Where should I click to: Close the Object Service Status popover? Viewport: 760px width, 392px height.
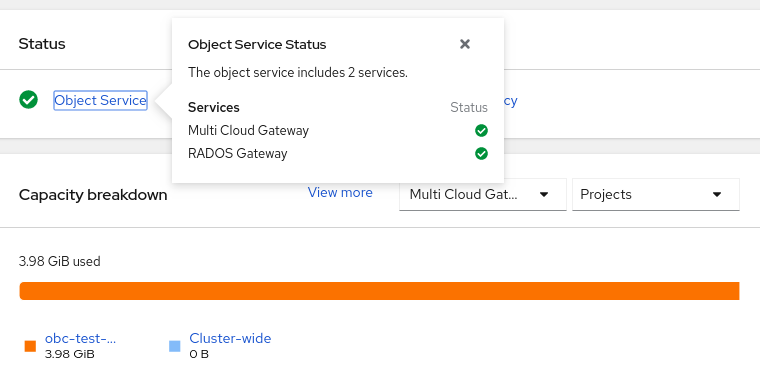click(x=464, y=44)
